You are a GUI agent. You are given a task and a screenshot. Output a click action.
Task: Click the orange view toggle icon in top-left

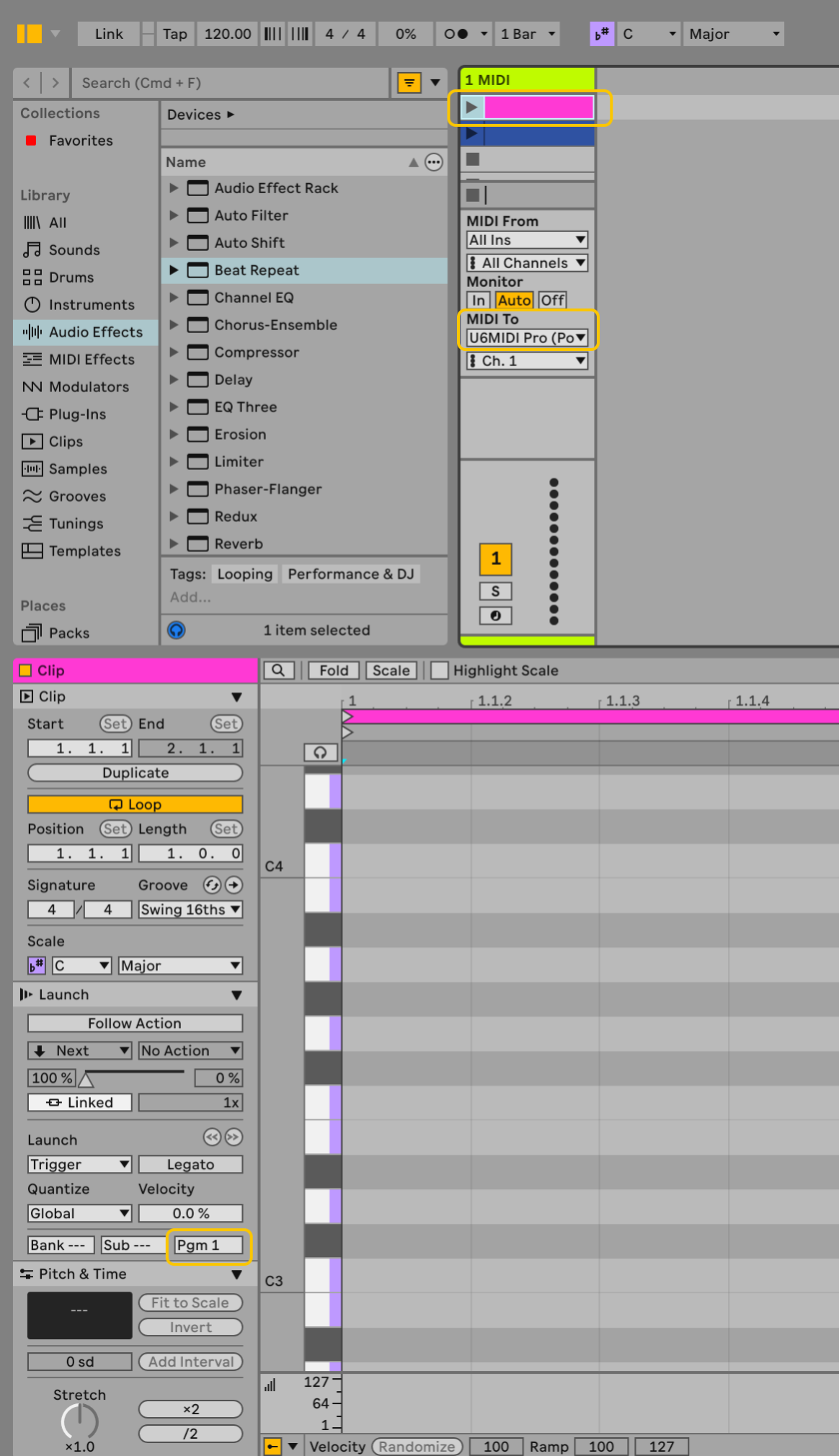[30, 34]
